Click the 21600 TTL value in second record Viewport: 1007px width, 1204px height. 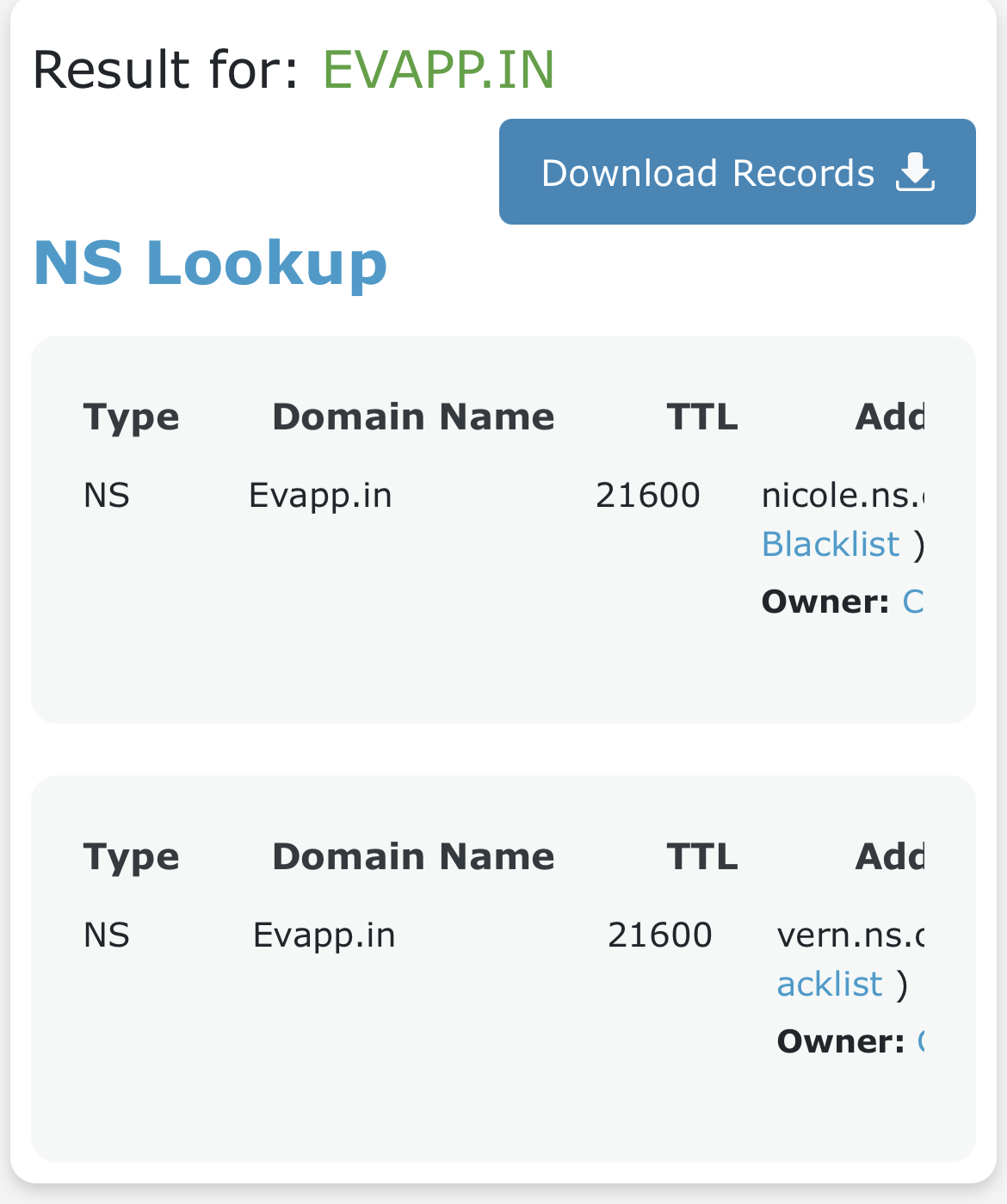(659, 935)
